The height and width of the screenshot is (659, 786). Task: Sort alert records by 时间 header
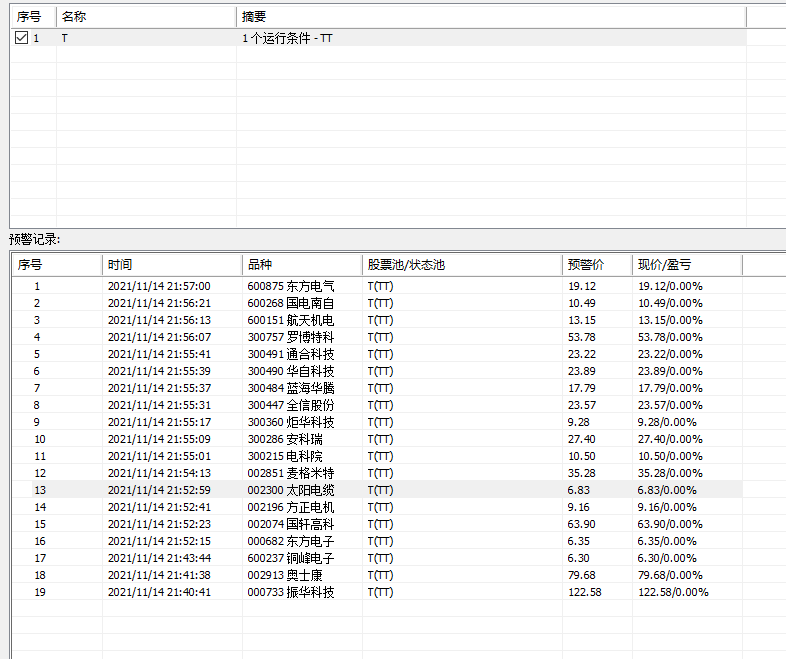(x=172, y=265)
